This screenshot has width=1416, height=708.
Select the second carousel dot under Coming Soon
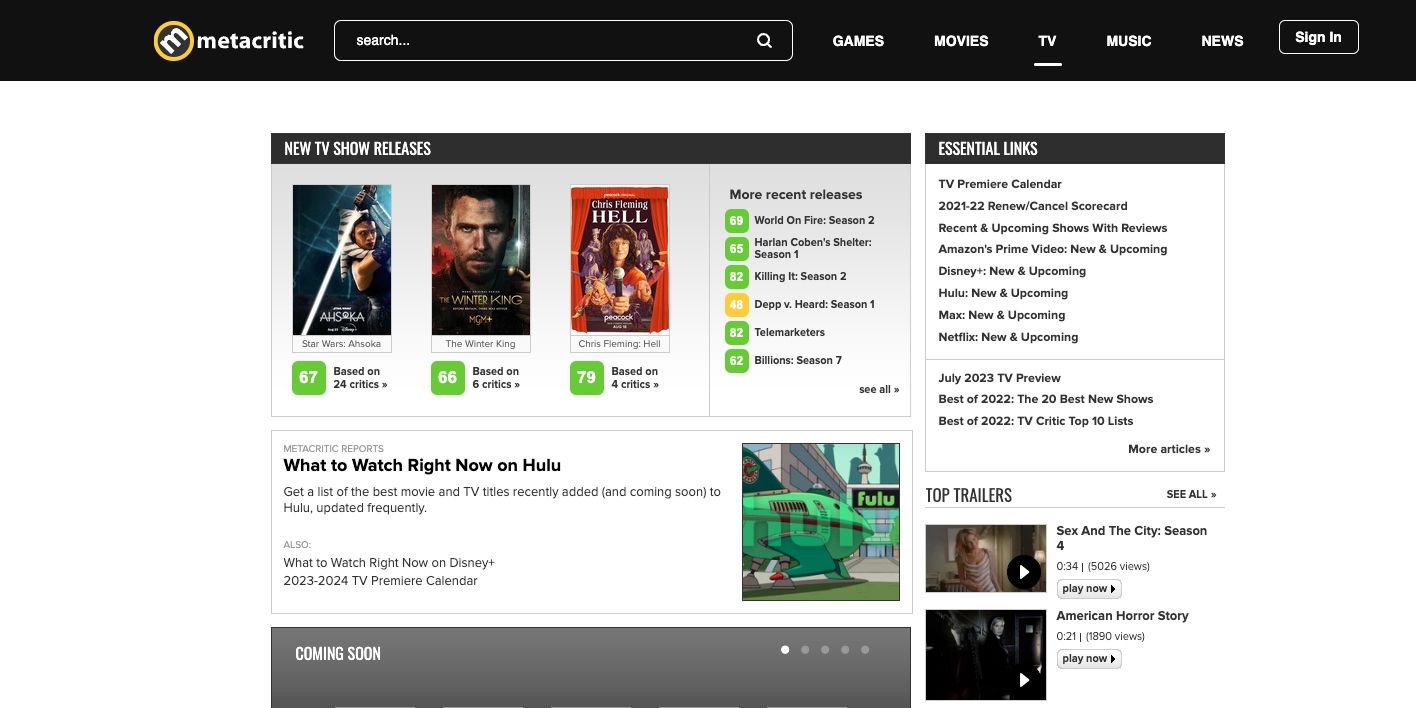[x=805, y=649]
